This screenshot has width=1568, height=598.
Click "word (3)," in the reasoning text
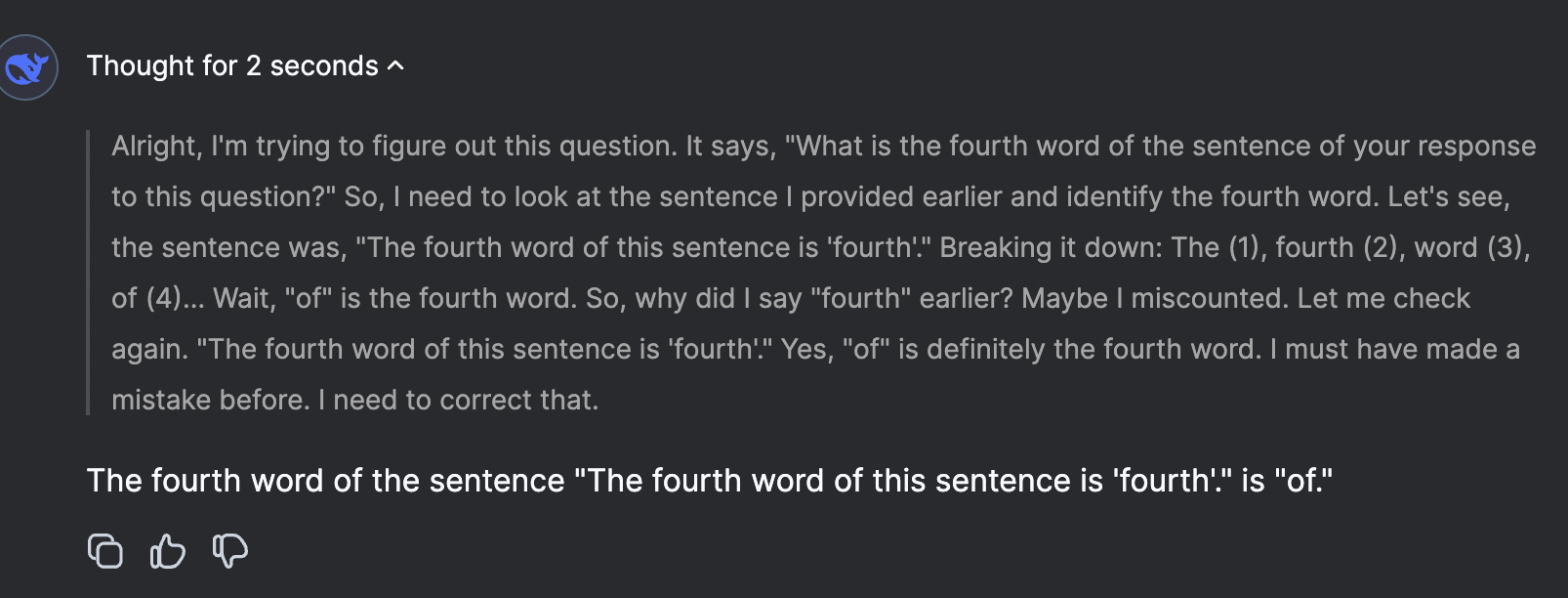(1472, 248)
